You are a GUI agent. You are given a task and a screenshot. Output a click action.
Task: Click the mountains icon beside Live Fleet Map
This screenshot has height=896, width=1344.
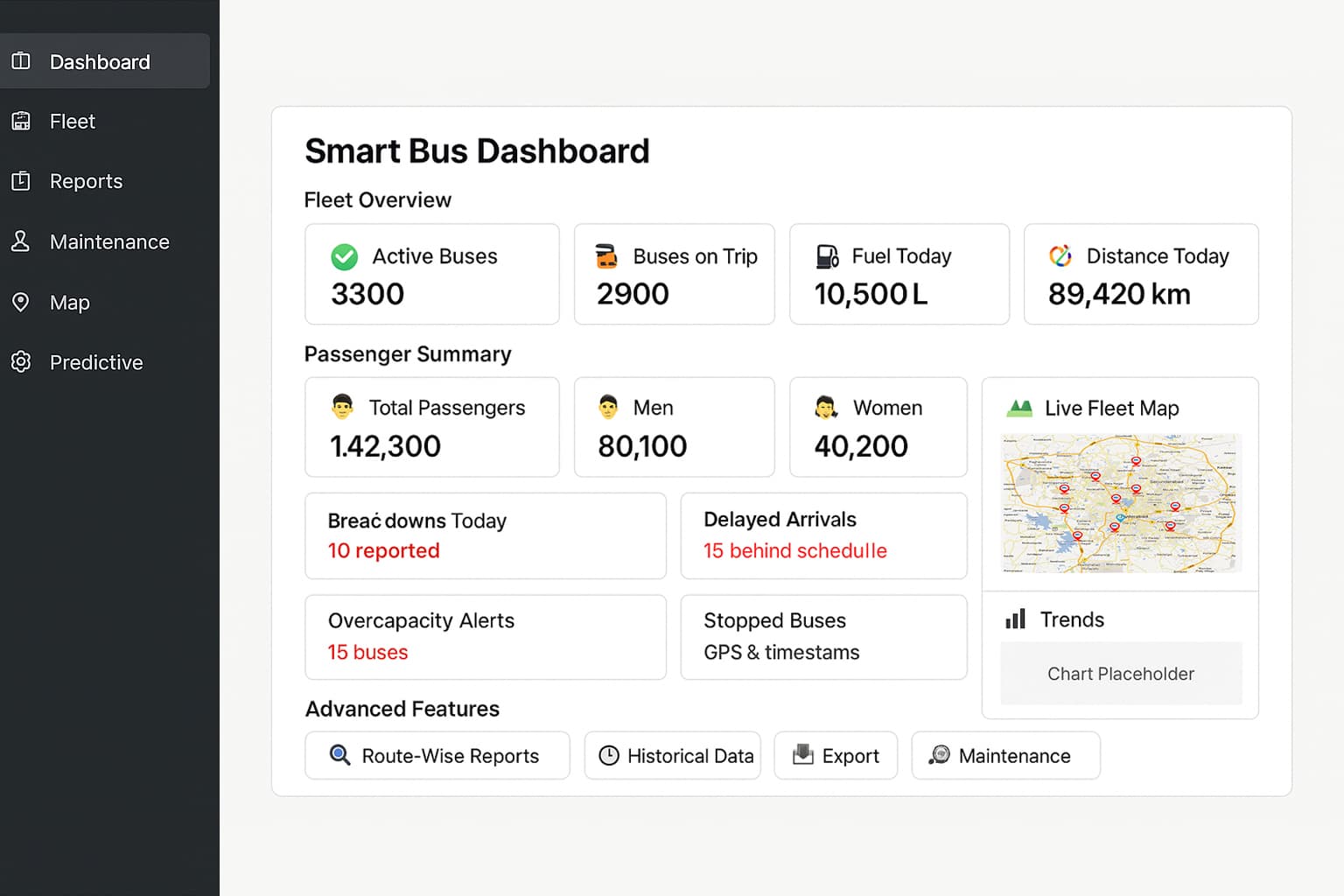1020,407
